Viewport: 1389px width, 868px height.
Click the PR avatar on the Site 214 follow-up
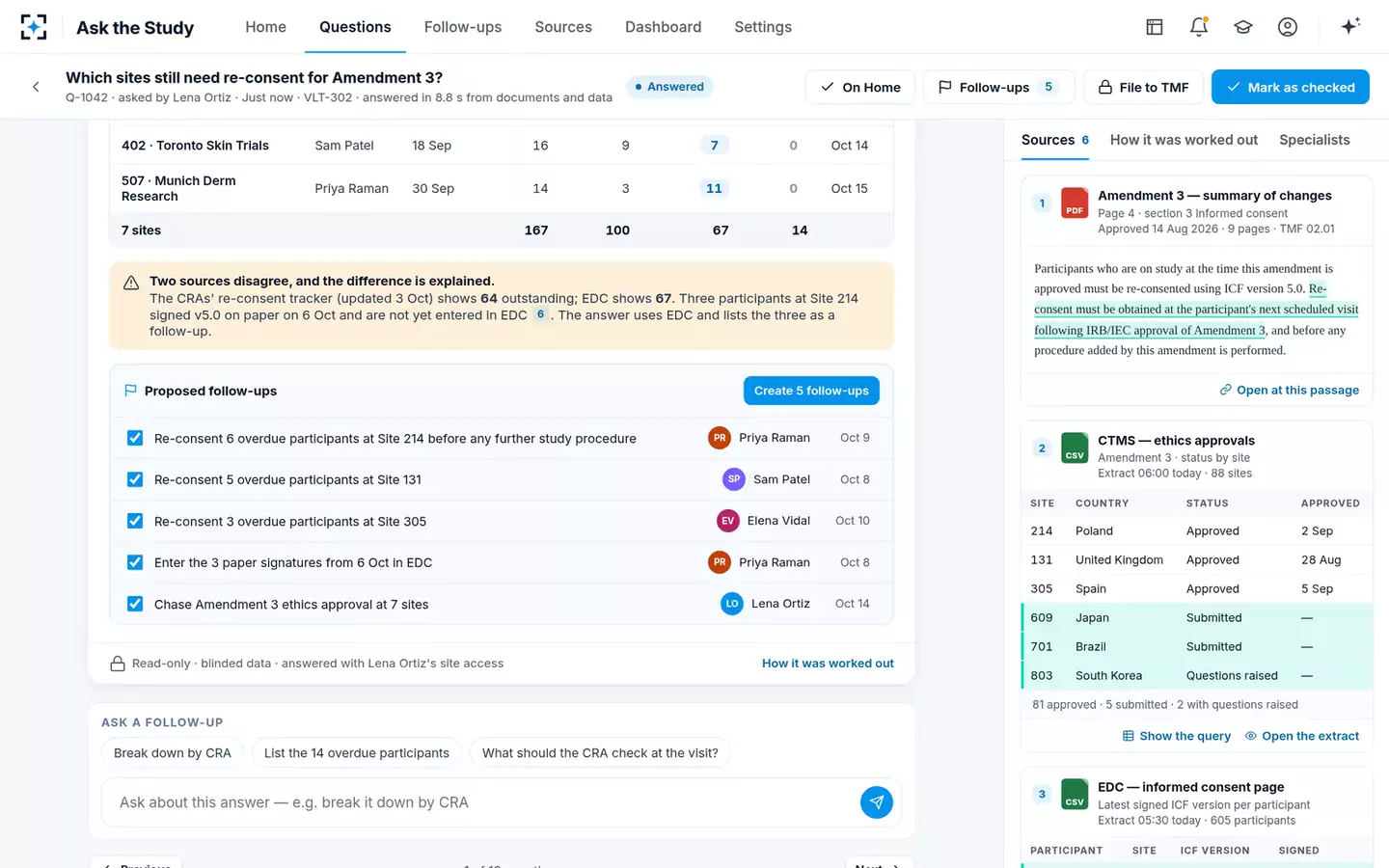[720, 438]
